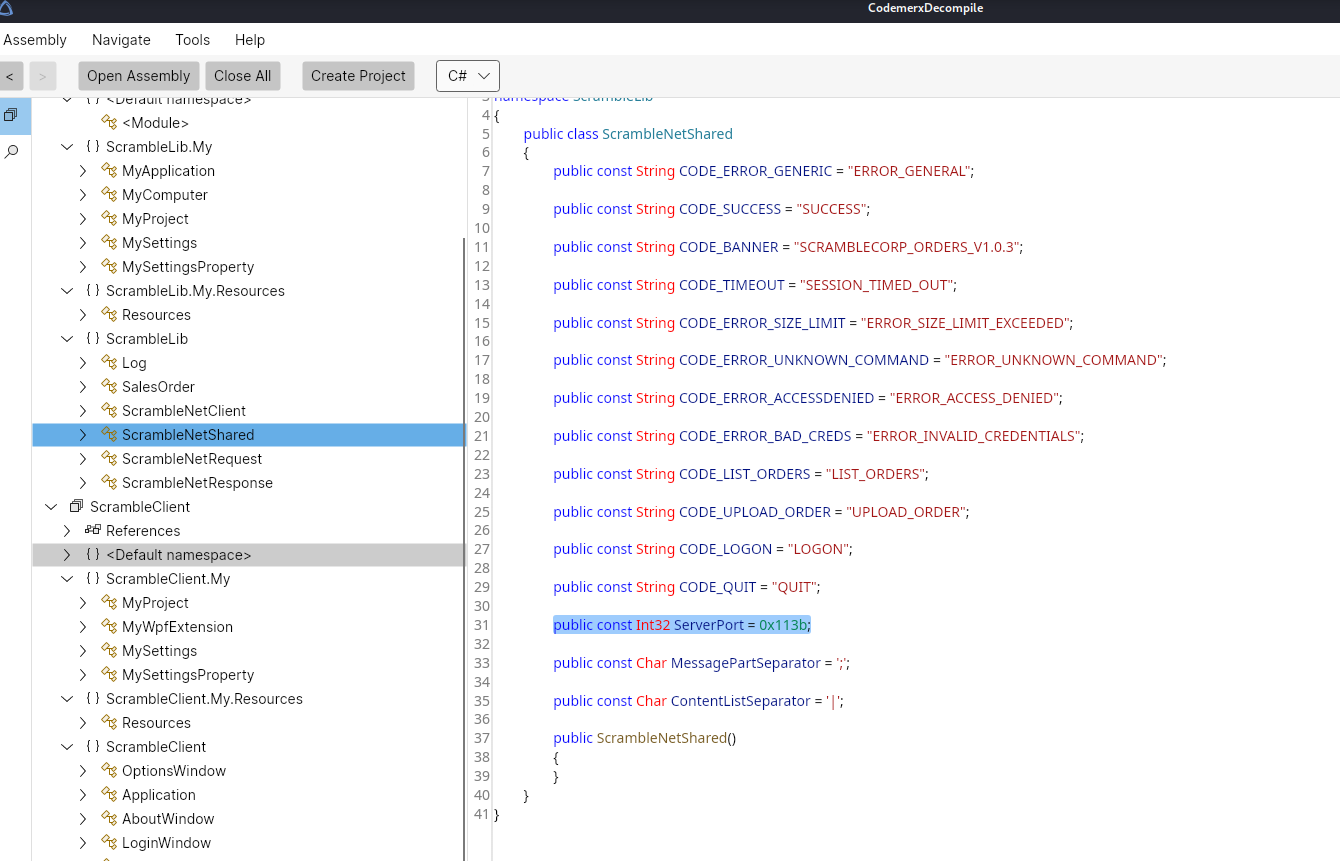
Task: Click the ScrambleClient assembly icon
Action: 76,507
